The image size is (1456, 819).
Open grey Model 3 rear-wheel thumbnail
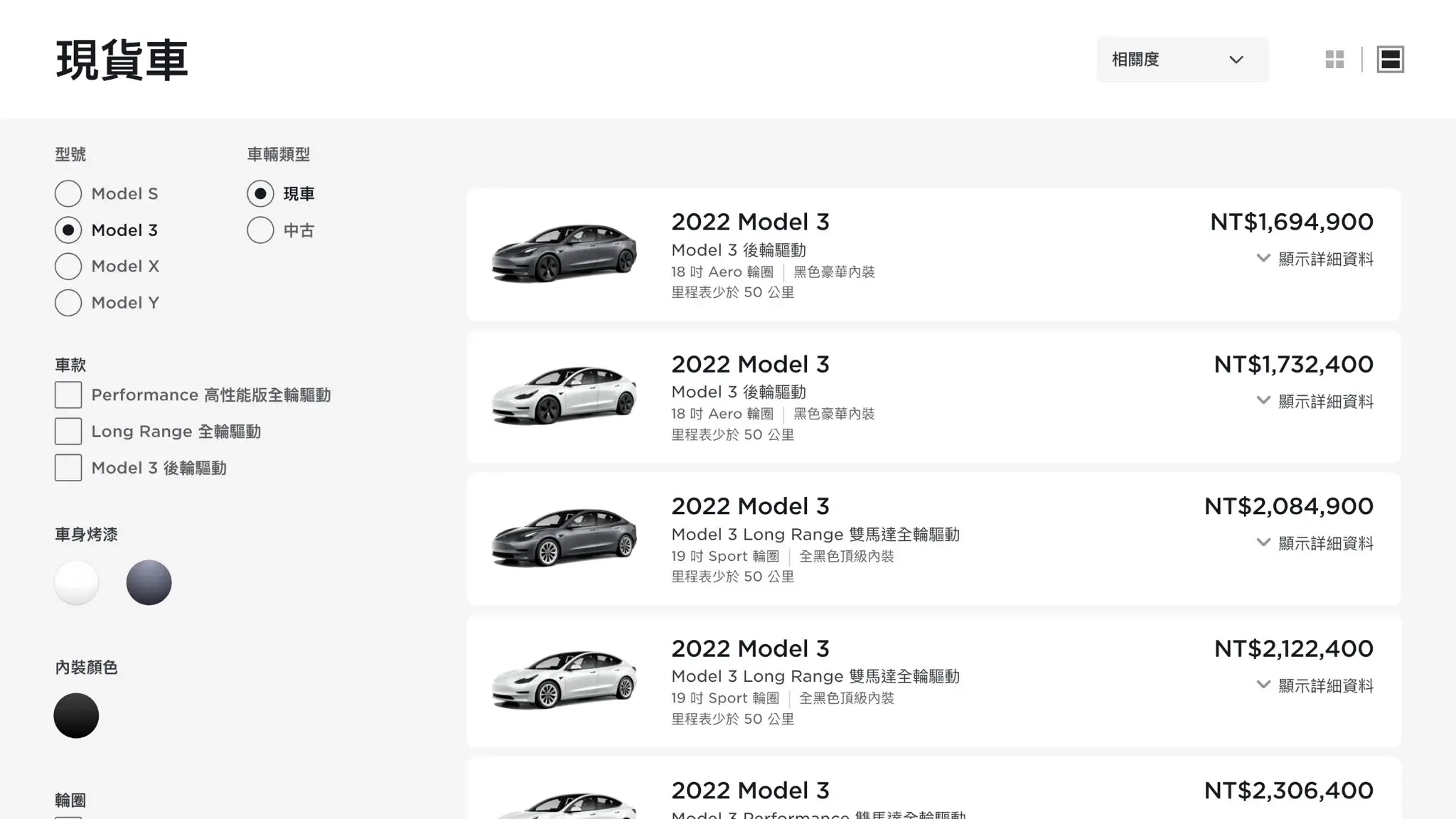[x=564, y=253]
